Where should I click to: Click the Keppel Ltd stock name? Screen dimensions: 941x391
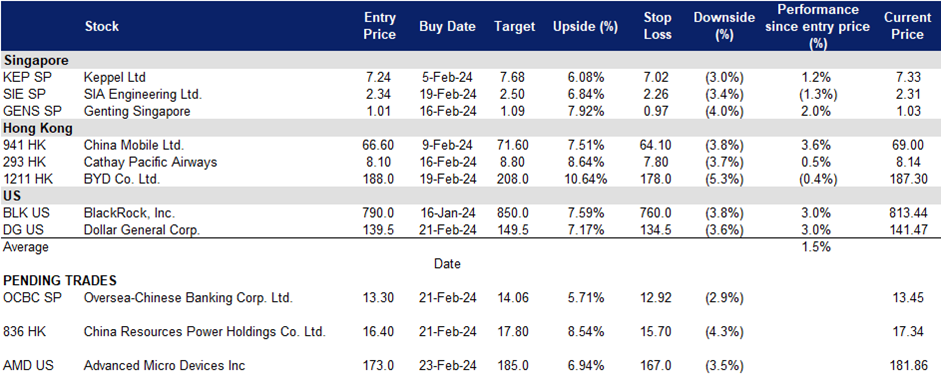point(115,77)
